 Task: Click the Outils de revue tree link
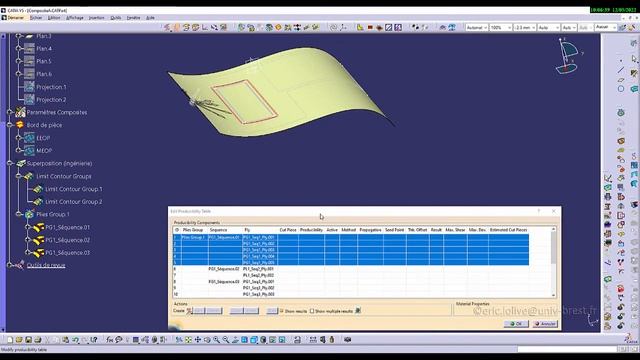click(46, 265)
